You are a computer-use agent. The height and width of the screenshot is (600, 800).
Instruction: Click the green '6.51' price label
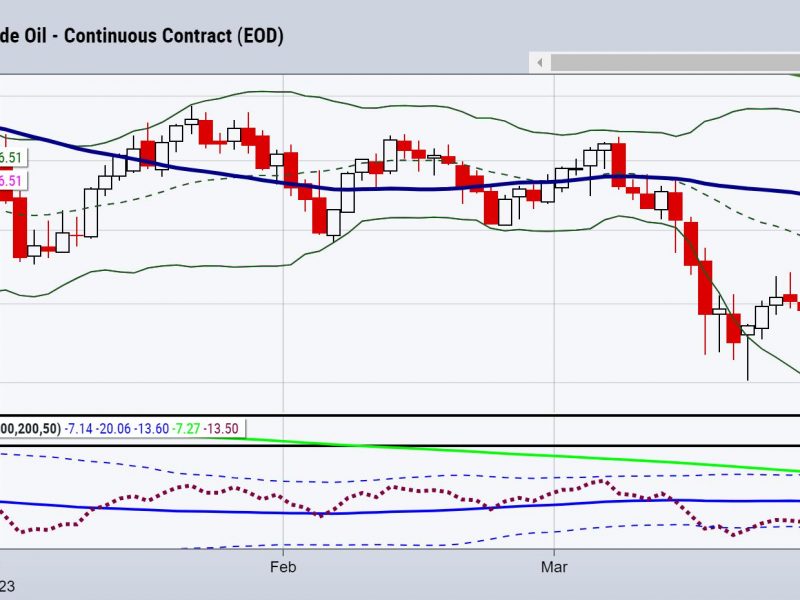tap(11, 158)
